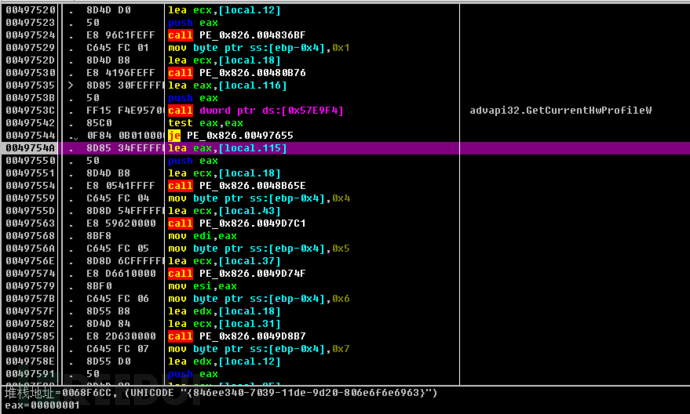Click the jump arrow marker at 00497535
Viewport: 690px width, 414px height.
click(71, 85)
